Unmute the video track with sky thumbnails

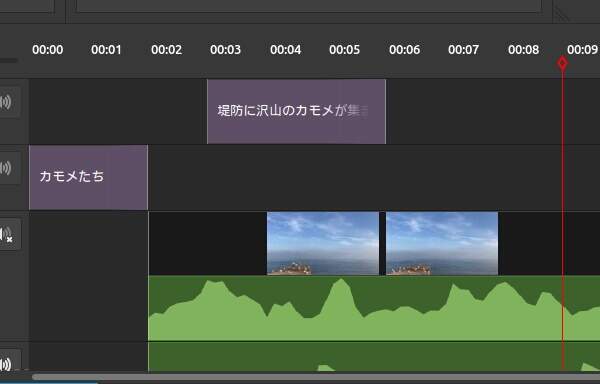7,234
